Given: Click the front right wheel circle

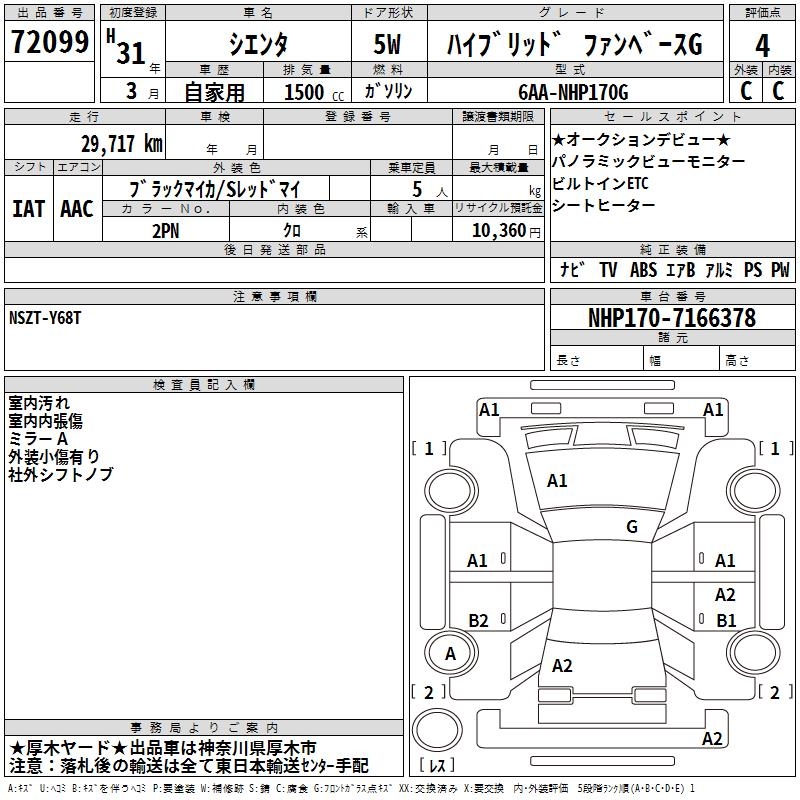Looking at the screenshot, I should tap(753, 491).
